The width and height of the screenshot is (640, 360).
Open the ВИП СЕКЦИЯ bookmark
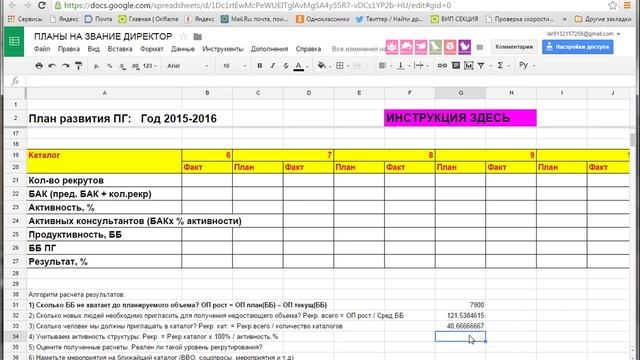pos(455,19)
